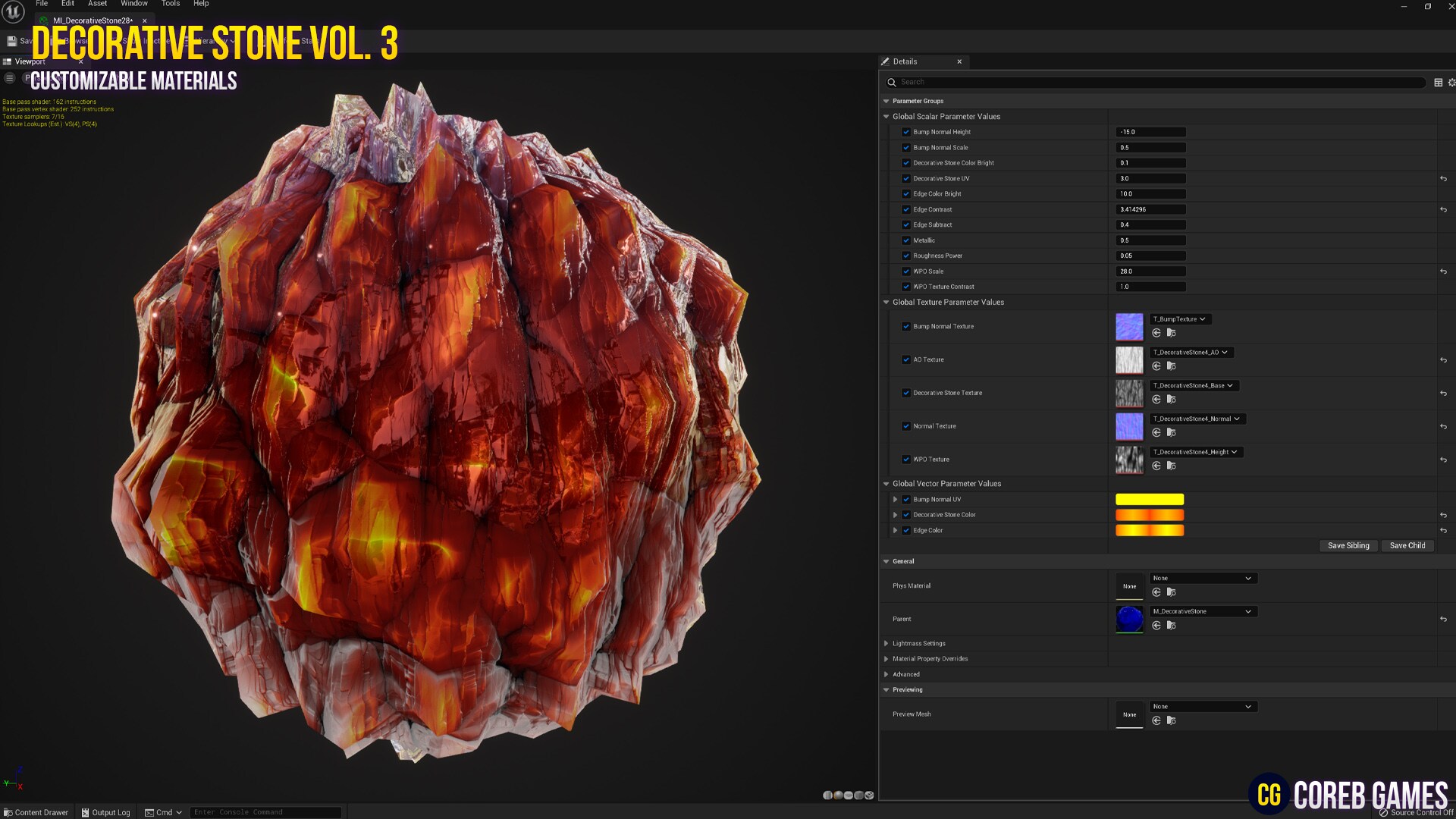Viewport: 1456px width, 819px height.
Task: Open Details panel settings gear
Action: coord(1451,82)
